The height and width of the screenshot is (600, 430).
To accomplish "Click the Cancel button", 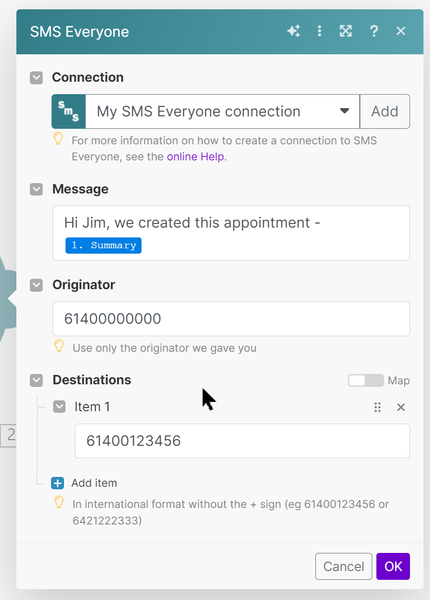I will tap(344, 566).
